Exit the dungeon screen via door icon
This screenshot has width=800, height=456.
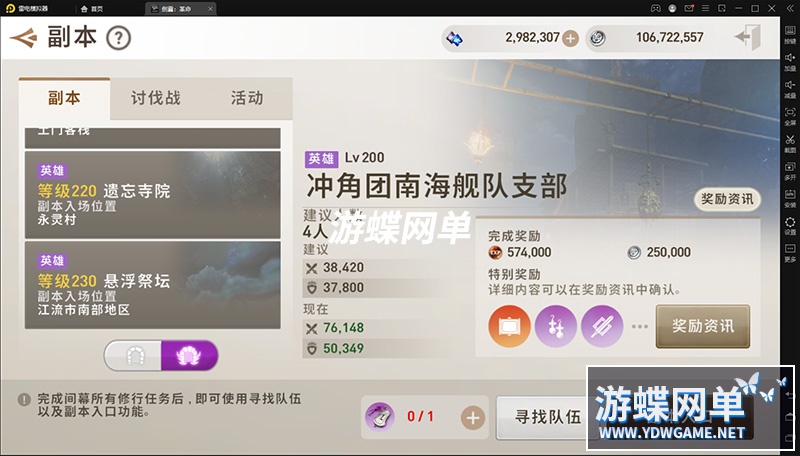748,37
